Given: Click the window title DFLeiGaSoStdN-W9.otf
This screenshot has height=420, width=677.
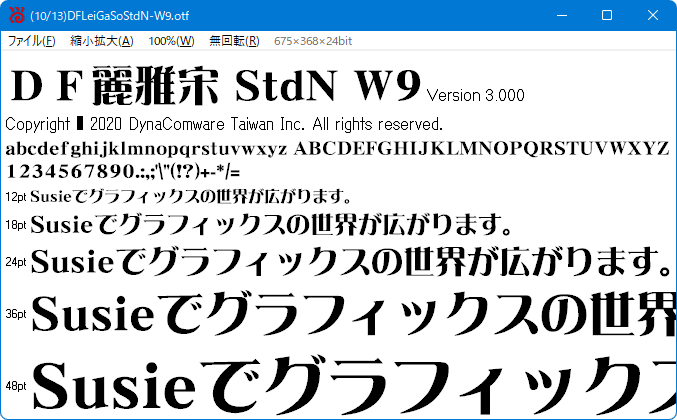Looking at the screenshot, I should point(110,16).
